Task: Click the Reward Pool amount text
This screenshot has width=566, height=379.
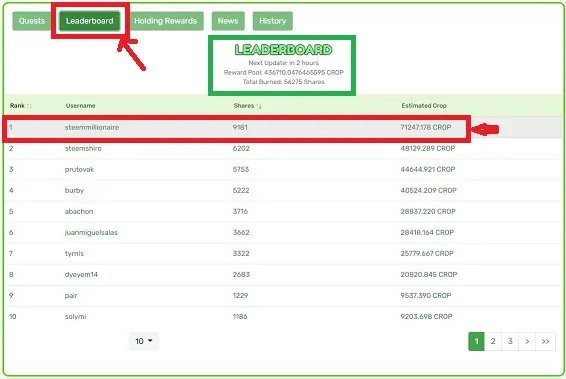Action: [x=283, y=73]
